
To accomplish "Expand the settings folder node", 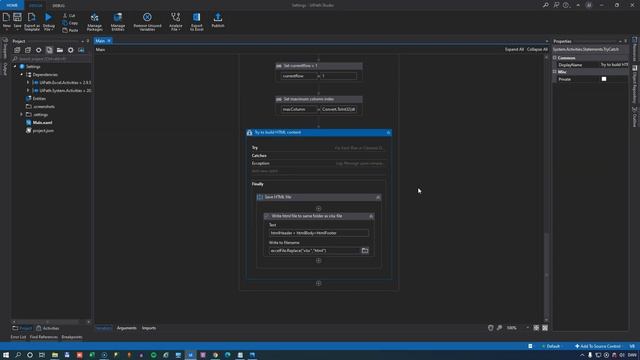I will (22, 115).
